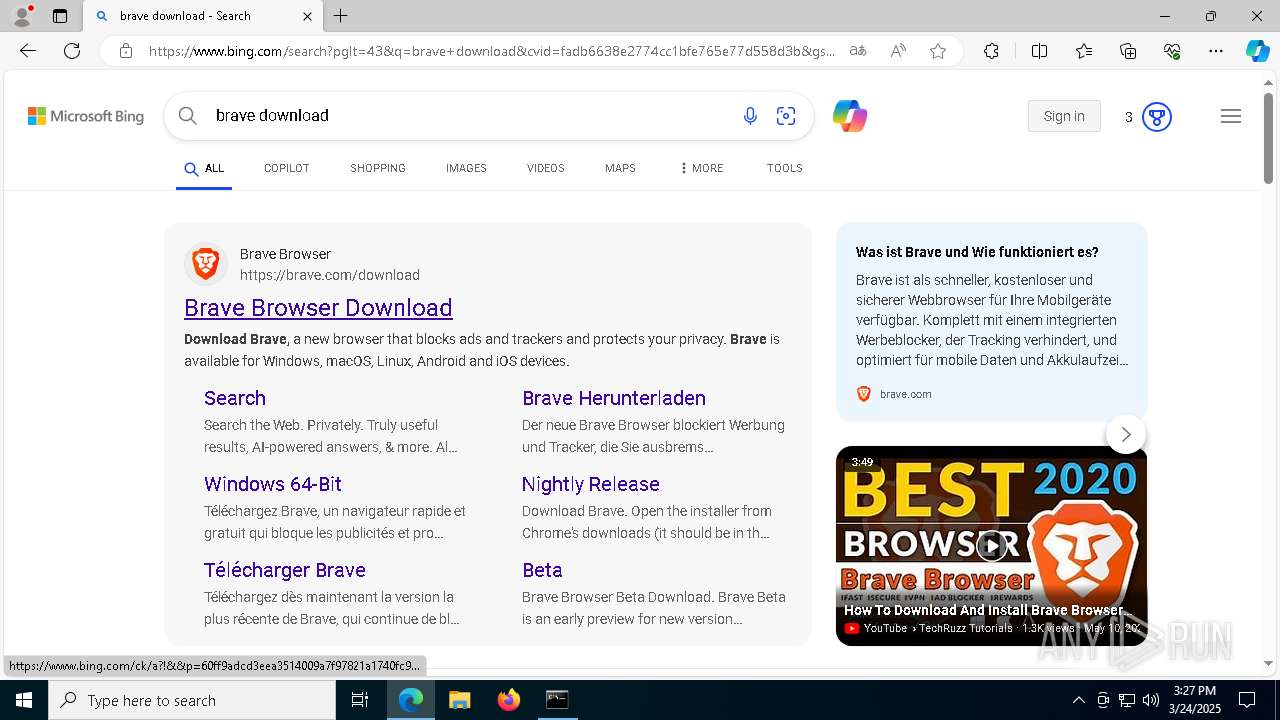Screen dimensions: 1280x720
Task: Open the browser profile avatar
Action: coord(22,15)
